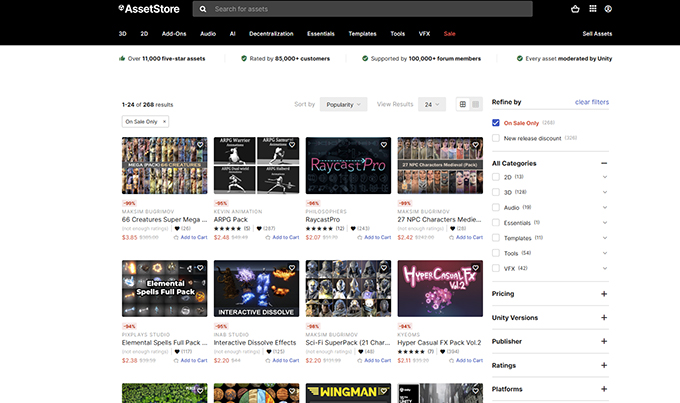The width and height of the screenshot is (680, 403).
Task: Expand the Audio category chevron
Action: coord(605,207)
